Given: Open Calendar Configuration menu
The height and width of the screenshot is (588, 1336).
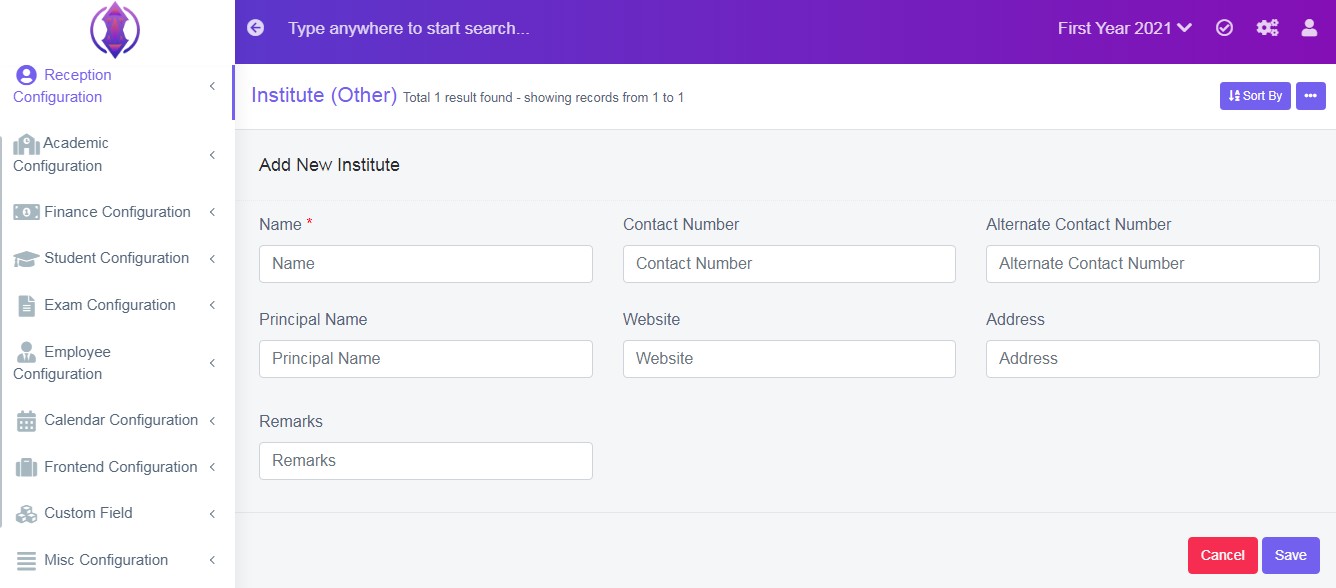Looking at the screenshot, I should (x=117, y=420).
